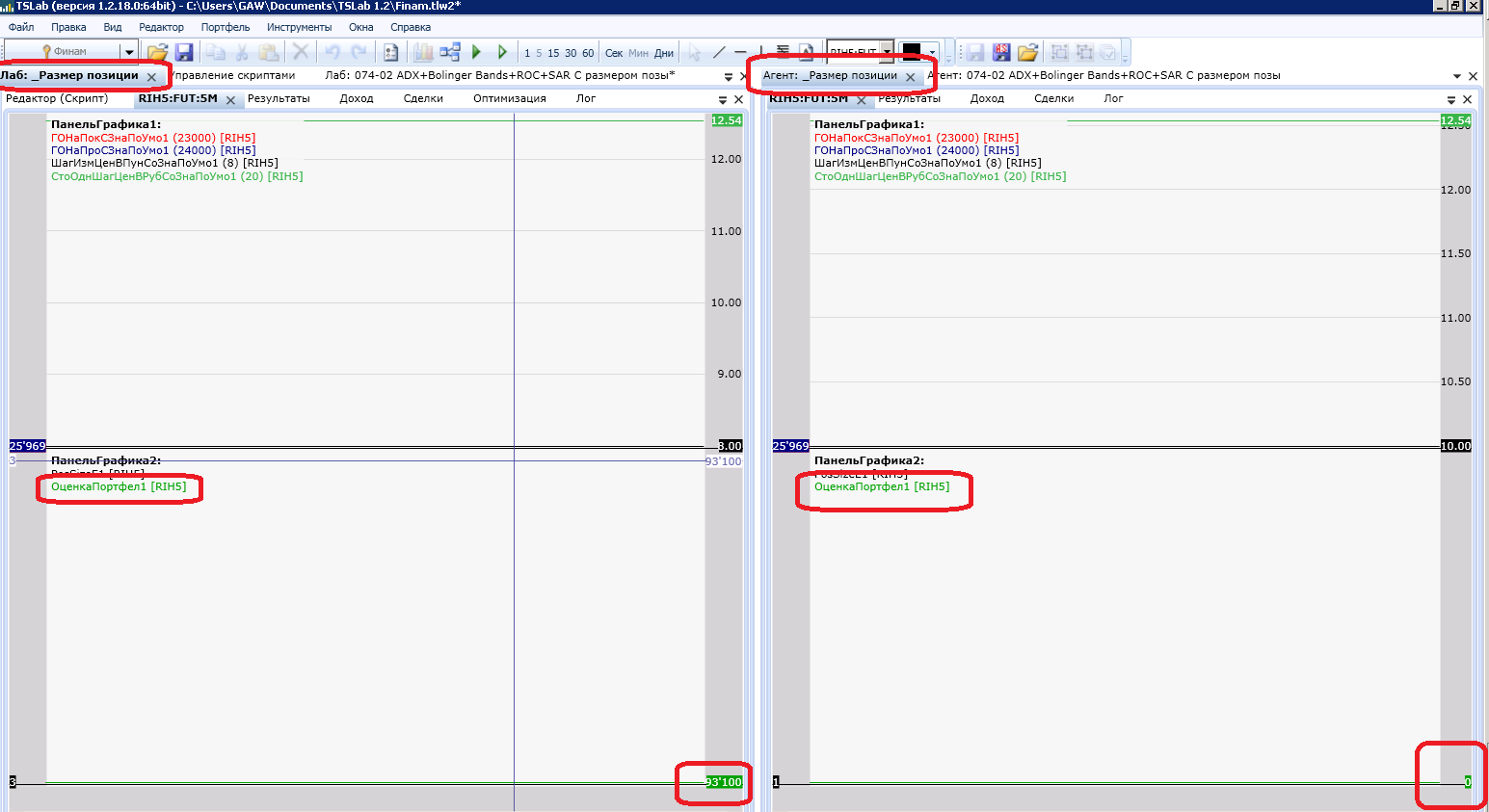This screenshot has height=812, width=1489.
Task: Open the black color picker dropdown arrow
Action: click(x=932, y=52)
